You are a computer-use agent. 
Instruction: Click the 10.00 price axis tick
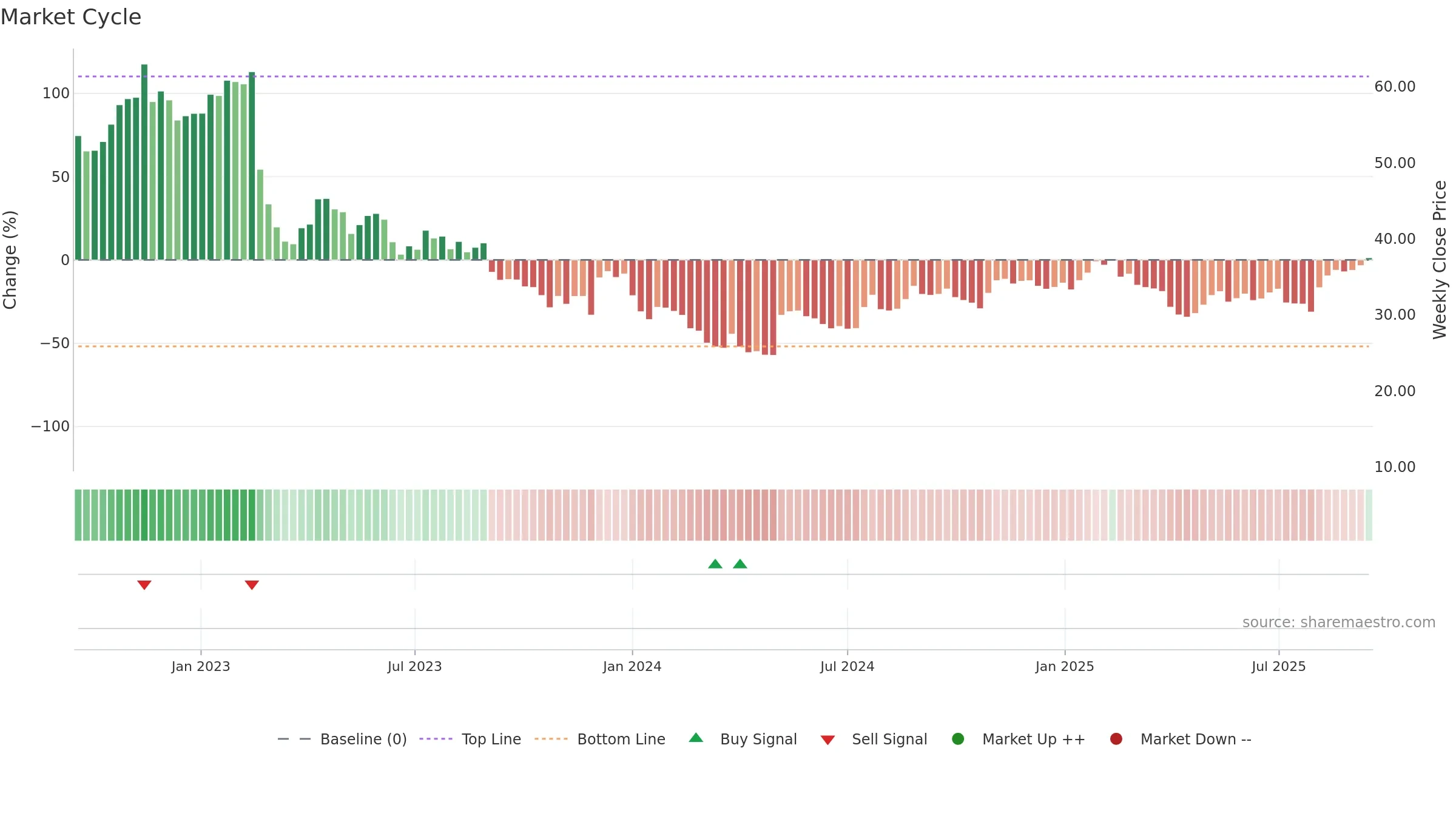[x=1395, y=467]
